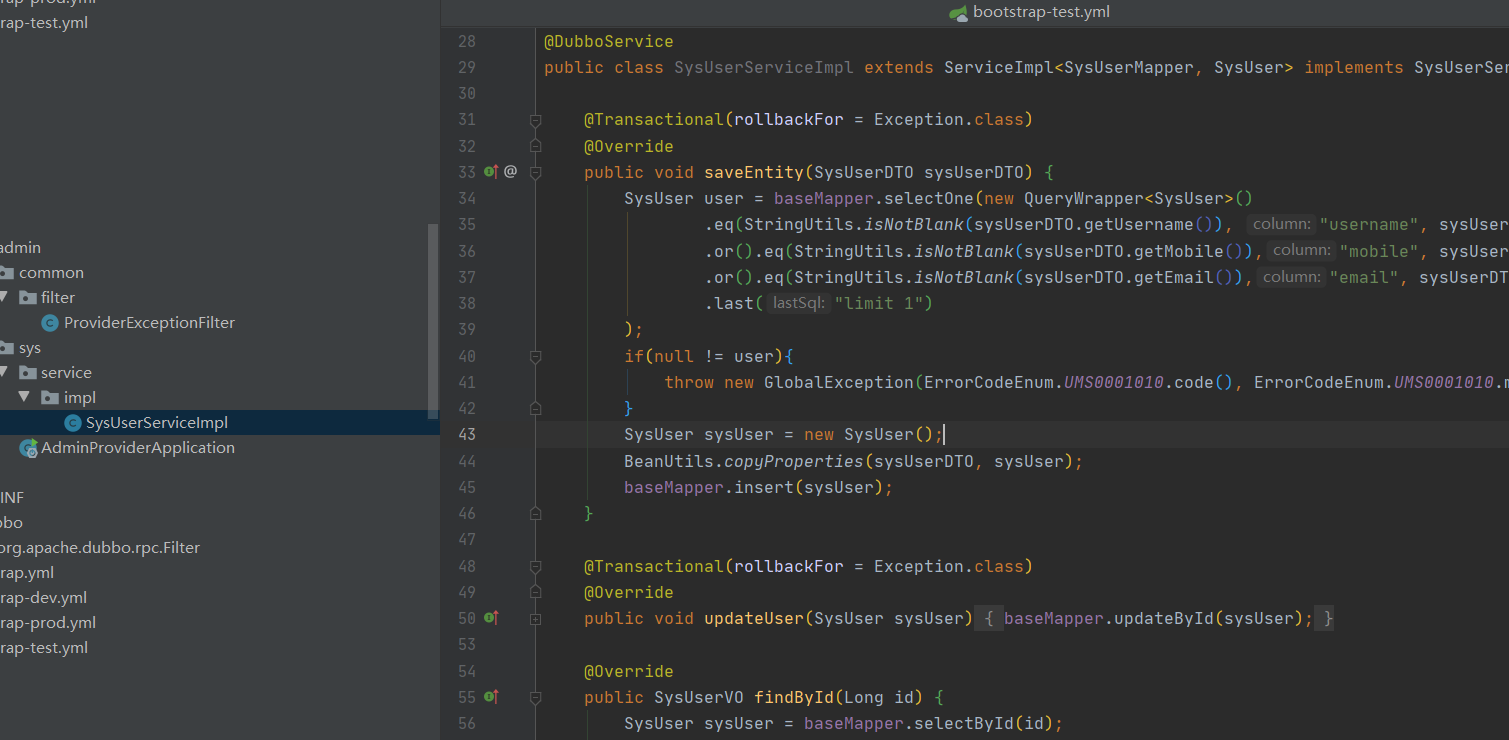
Task: Fold annotations at line 31 gutter marker
Action: (x=535, y=120)
